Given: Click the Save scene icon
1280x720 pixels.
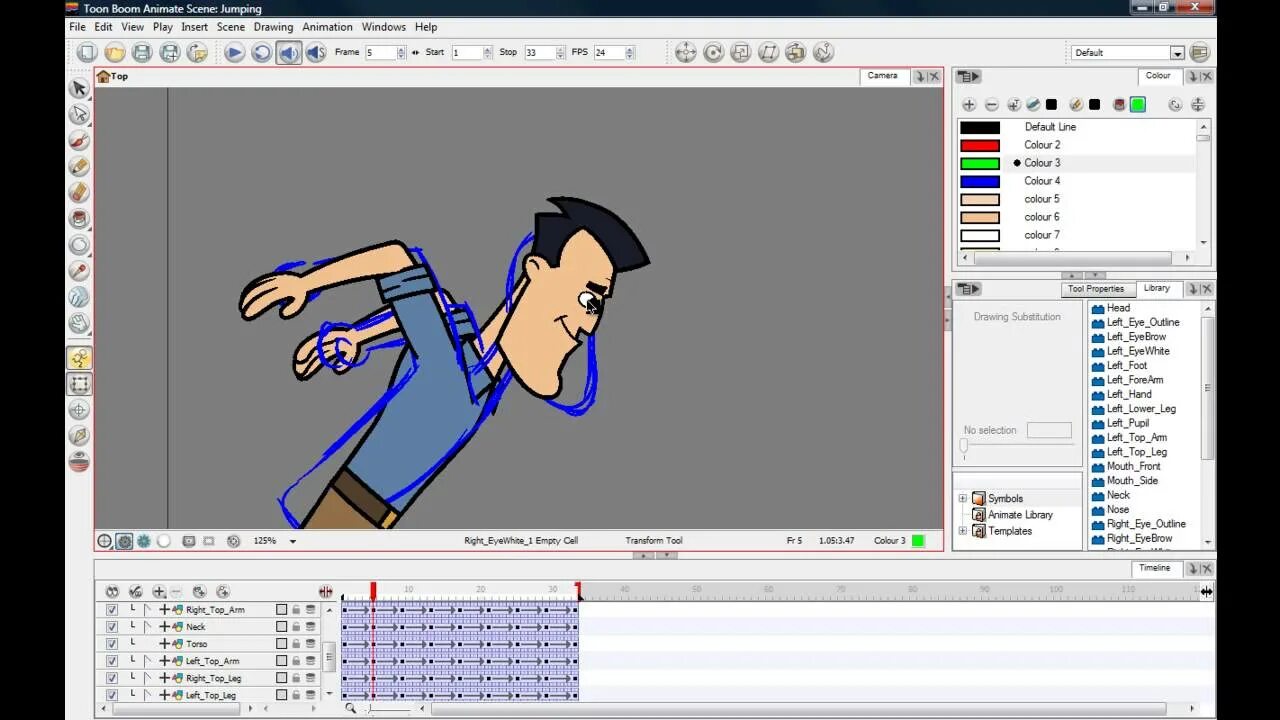Looking at the screenshot, I should pyautogui.click(x=143, y=52).
